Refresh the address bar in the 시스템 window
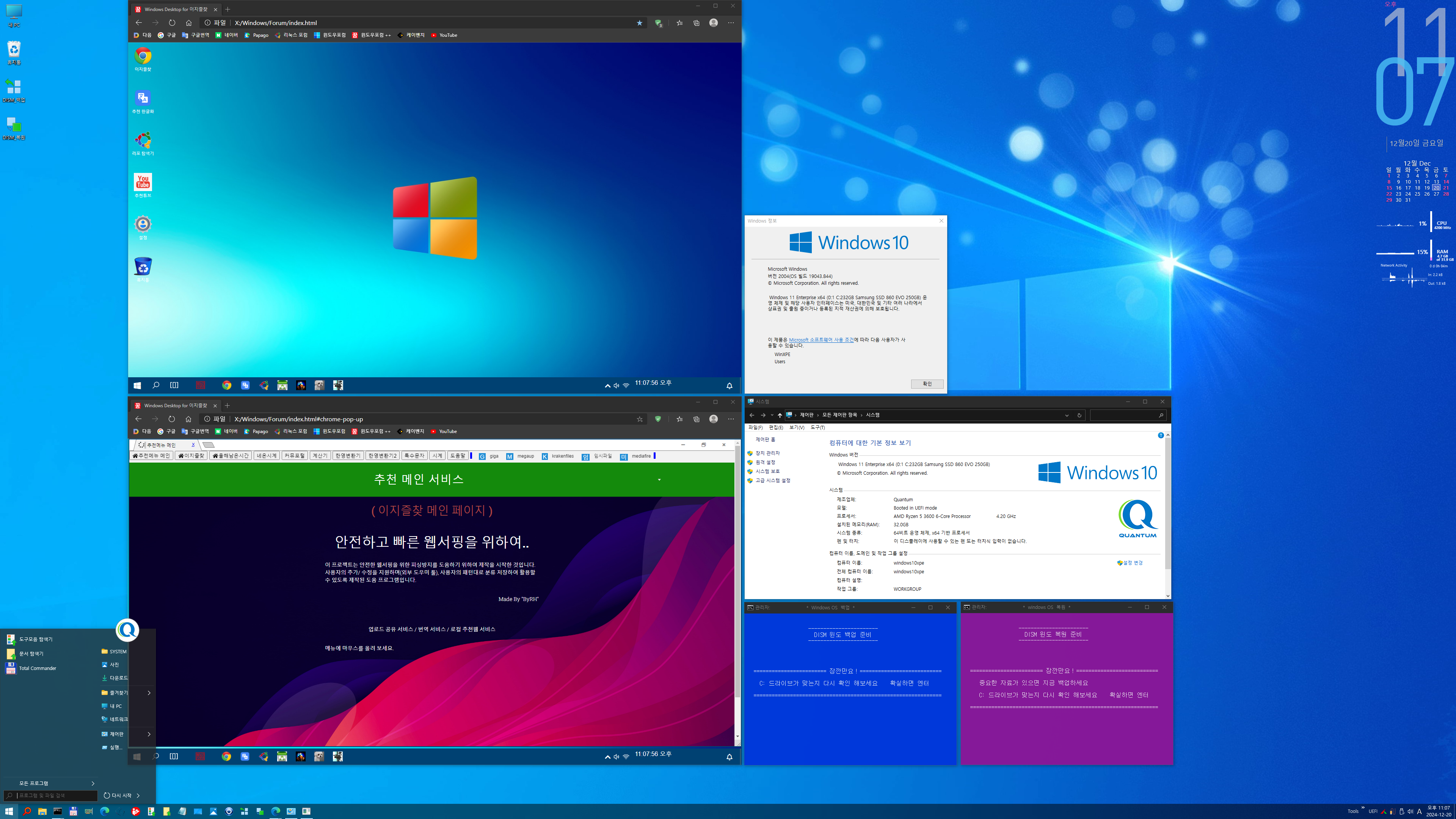 coord(1079,415)
